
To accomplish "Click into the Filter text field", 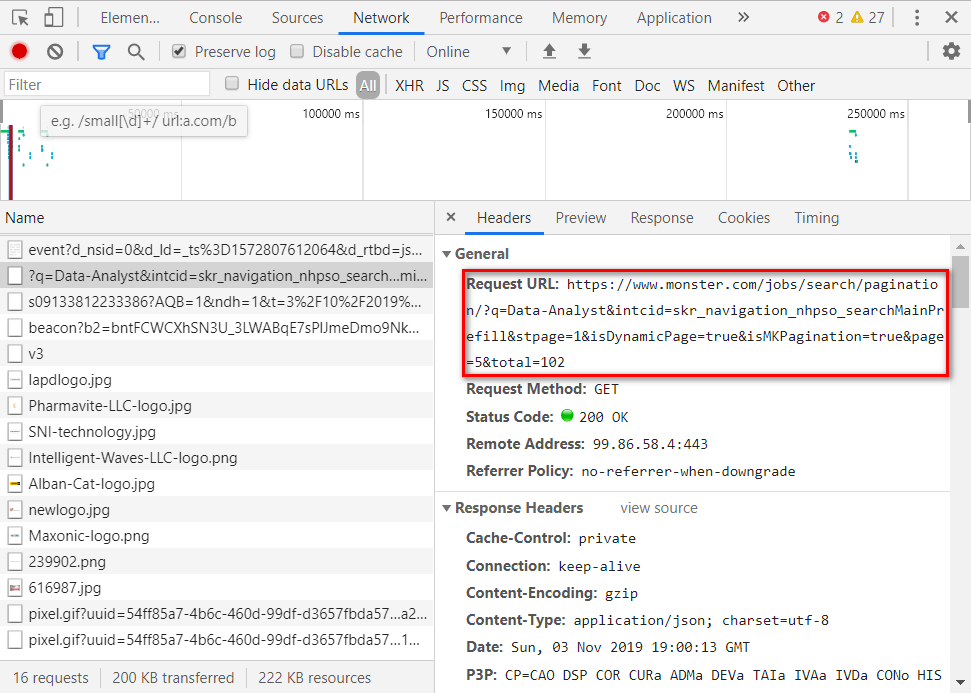I will [107, 84].
